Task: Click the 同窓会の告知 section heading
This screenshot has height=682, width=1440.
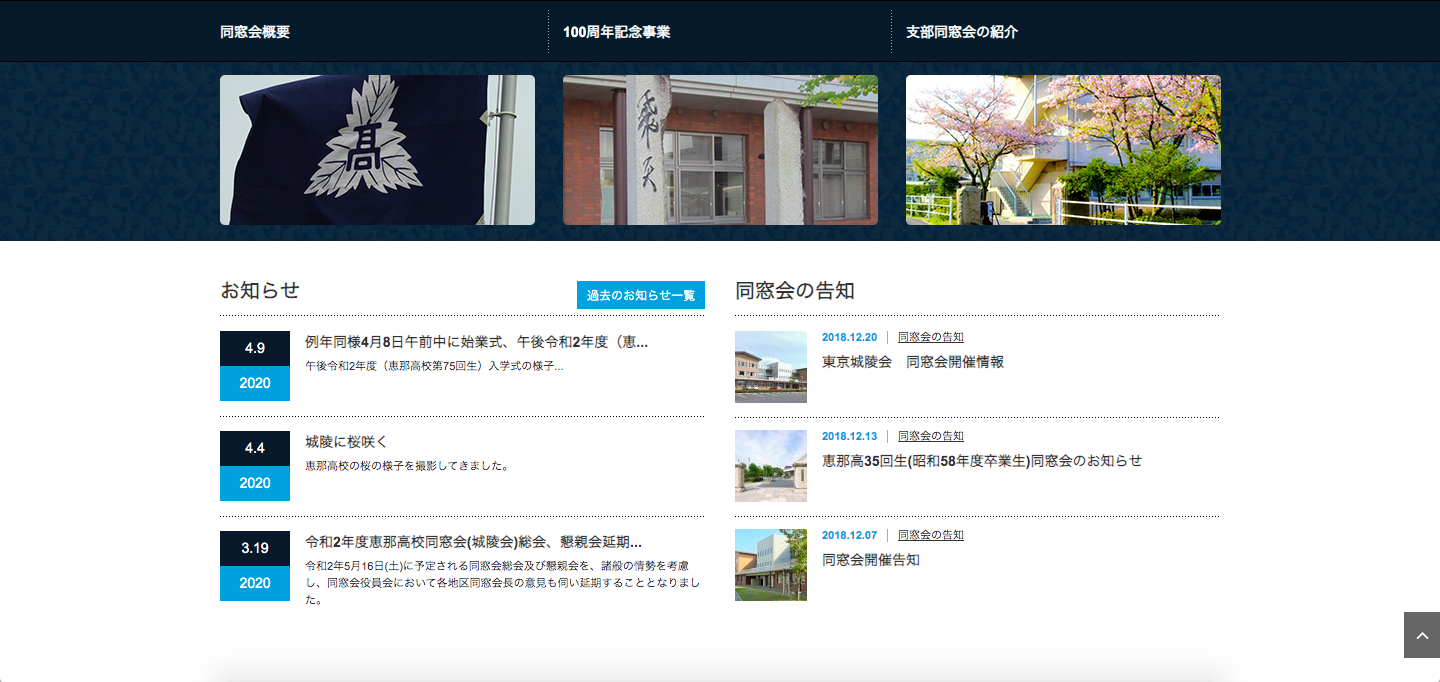Action: pos(795,290)
